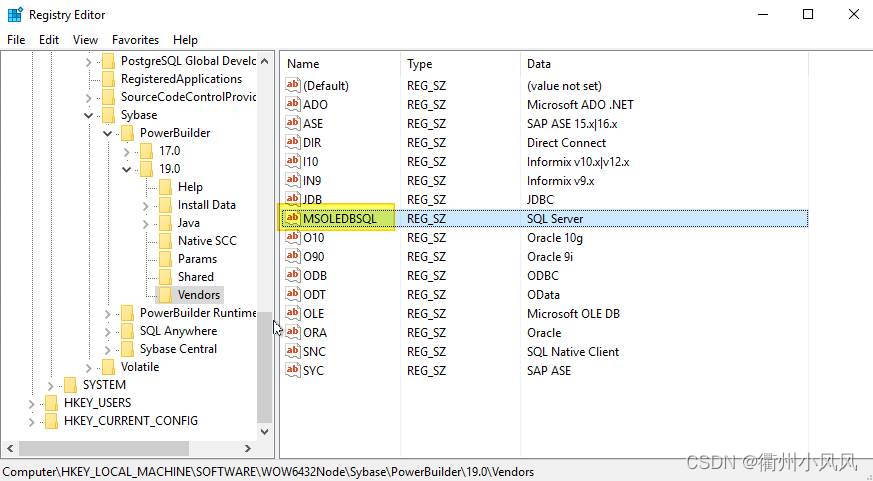Image resolution: width=873 pixels, height=481 pixels.
Task: Click the Vendors folder icon in tree
Action: coord(165,295)
